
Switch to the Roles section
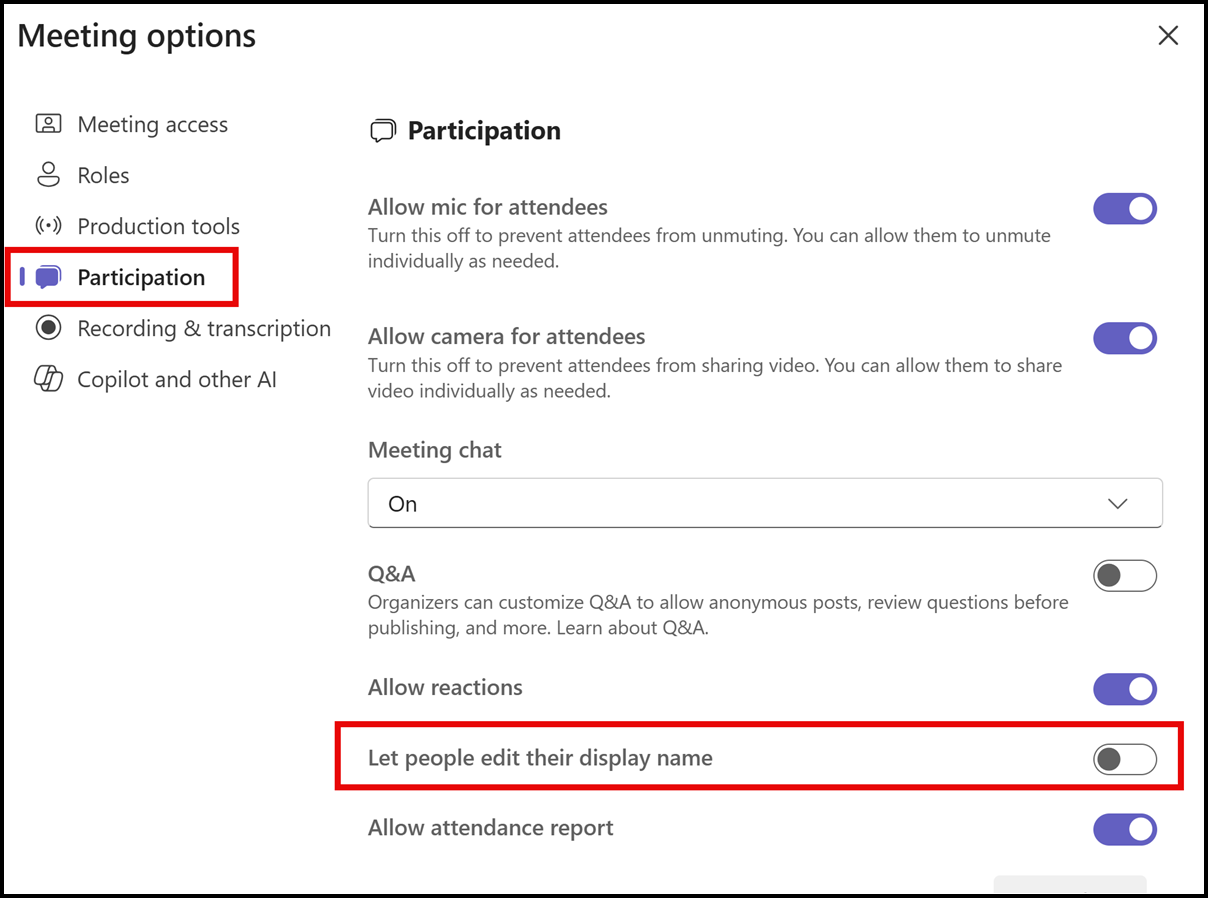click(x=103, y=175)
